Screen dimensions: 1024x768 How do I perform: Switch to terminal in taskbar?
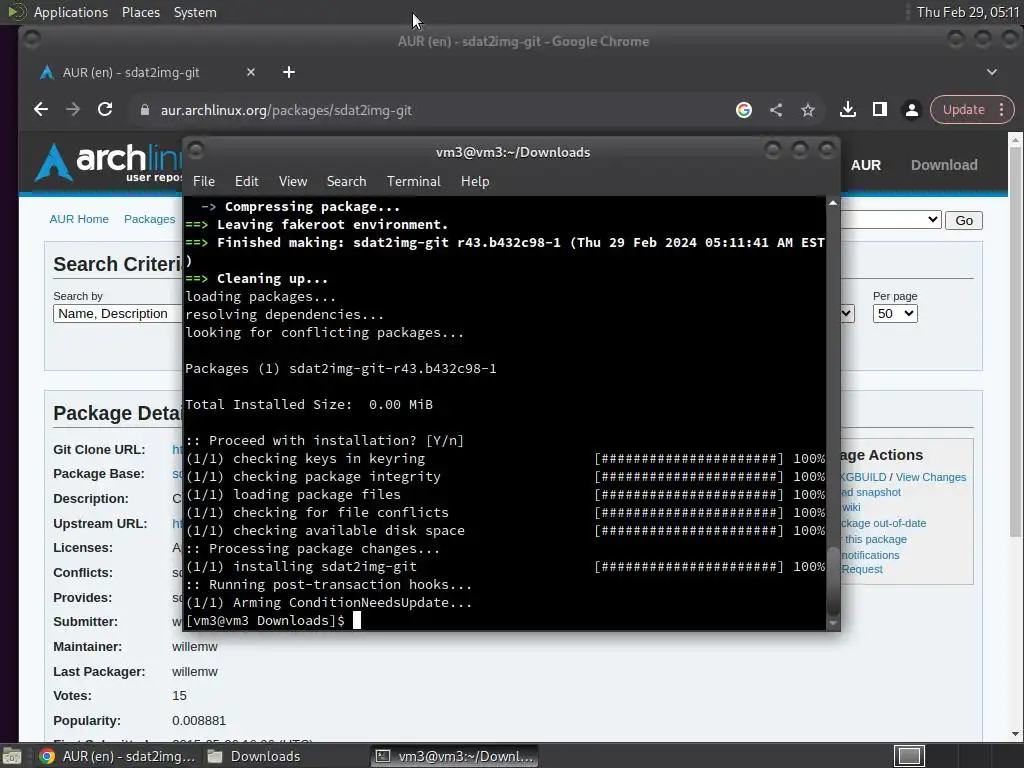[455, 756]
